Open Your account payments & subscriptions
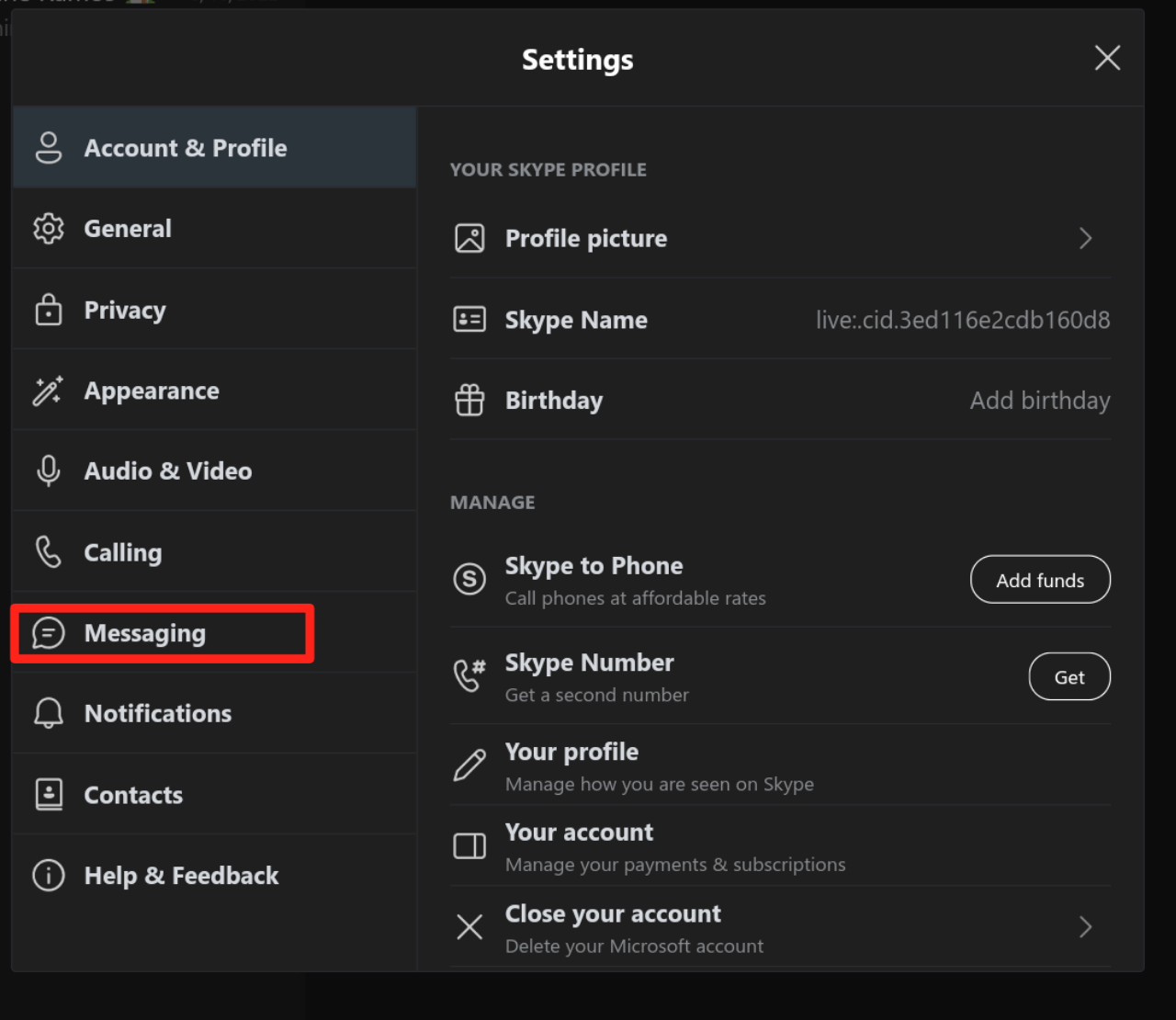Image resolution: width=1176 pixels, height=1020 pixels. pyautogui.click(x=780, y=846)
